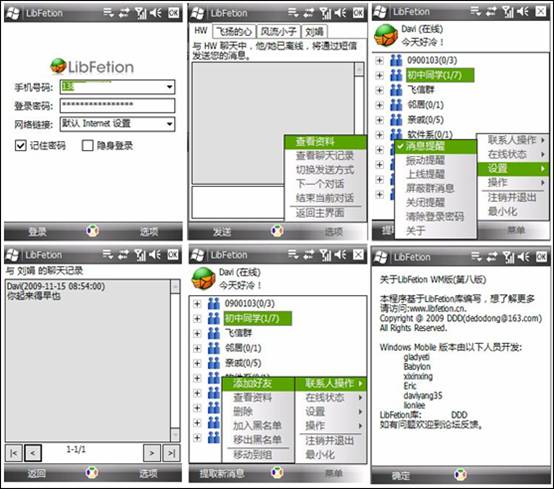
Task: Expand the 0900103(0/3) group in top-right list
Action: (379, 60)
